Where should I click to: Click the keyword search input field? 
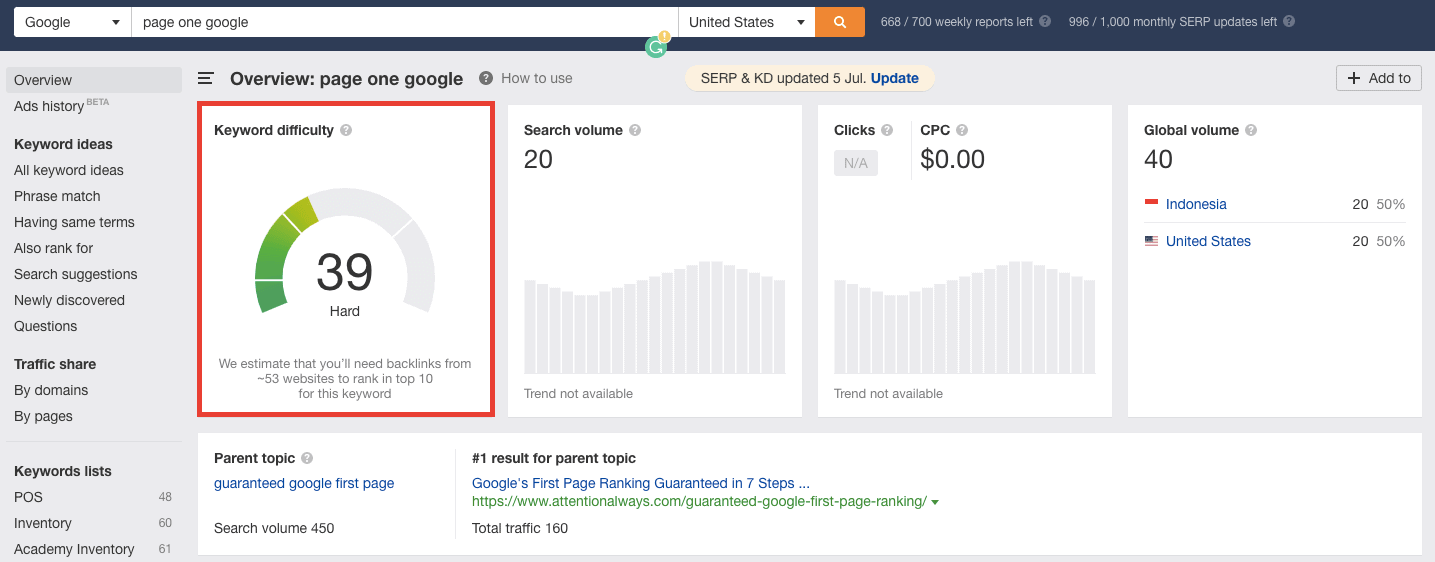(x=404, y=22)
